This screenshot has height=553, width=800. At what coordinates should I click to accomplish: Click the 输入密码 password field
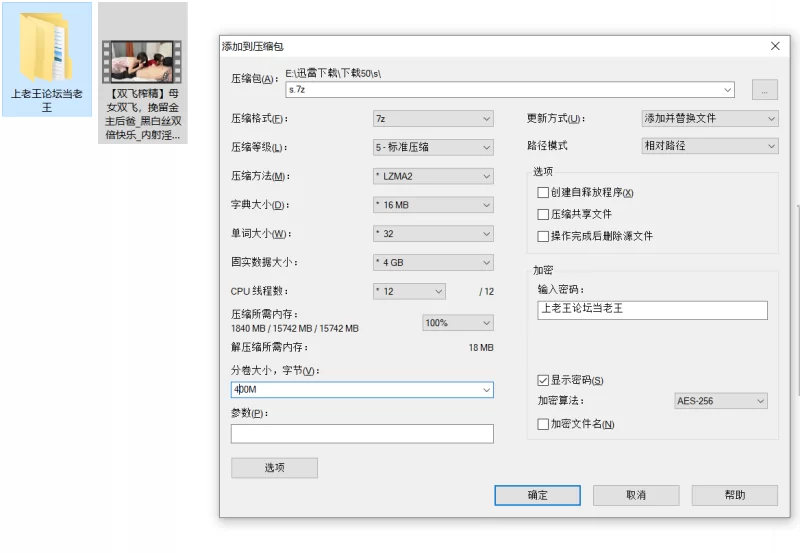click(652, 310)
